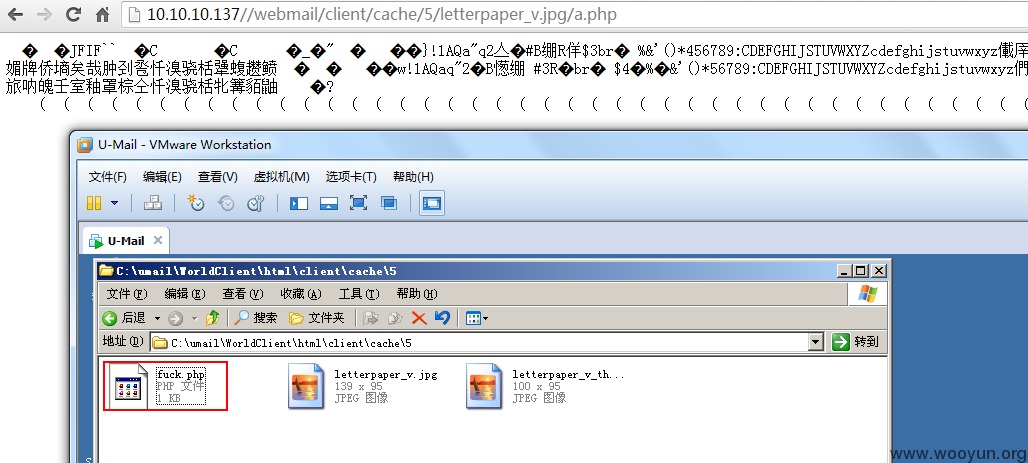Open Explorer 帮助(H) help menu
The width and height of the screenshot is (1028, 463).
pos(417,293)
